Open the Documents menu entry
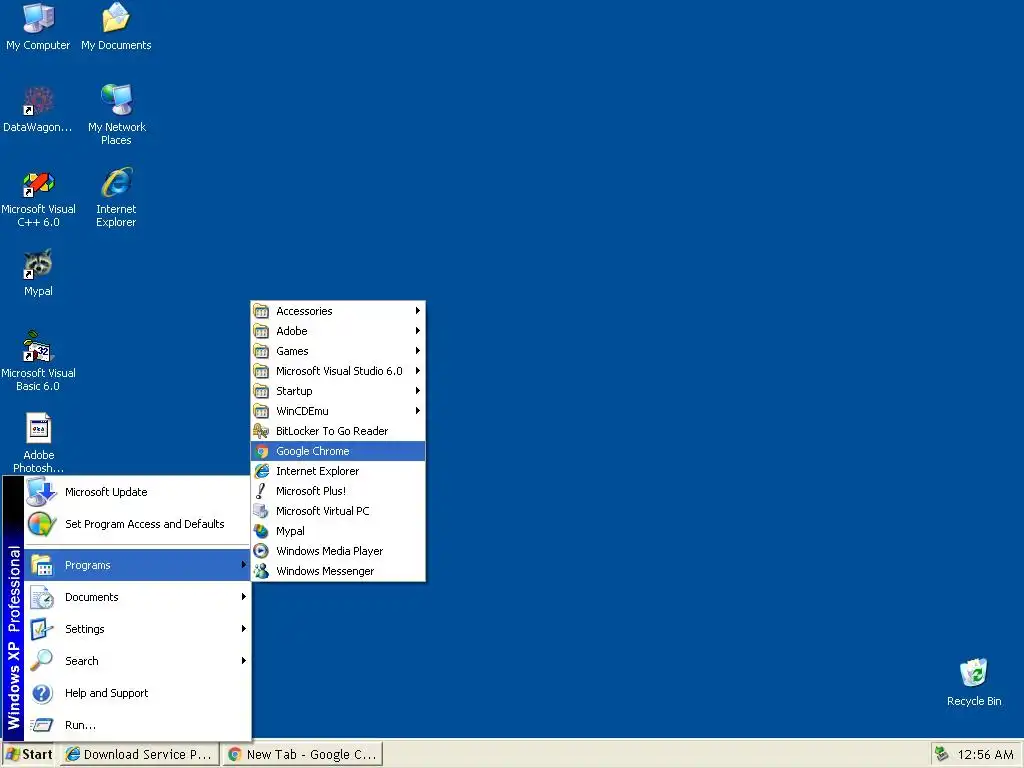The height and width of the screenshot is (768, 1024). 137,597
